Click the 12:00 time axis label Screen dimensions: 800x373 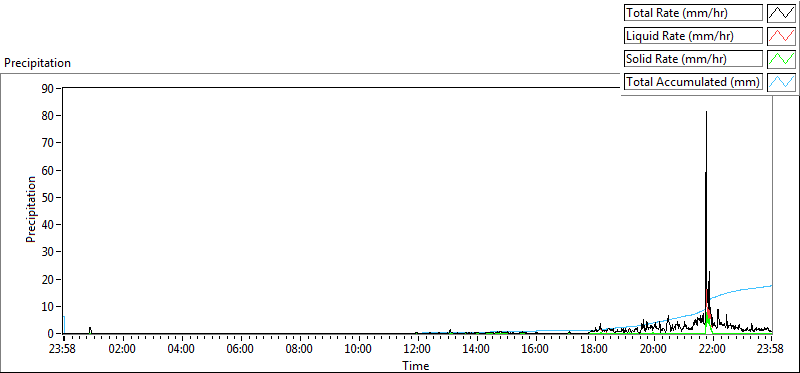point(418,350)
